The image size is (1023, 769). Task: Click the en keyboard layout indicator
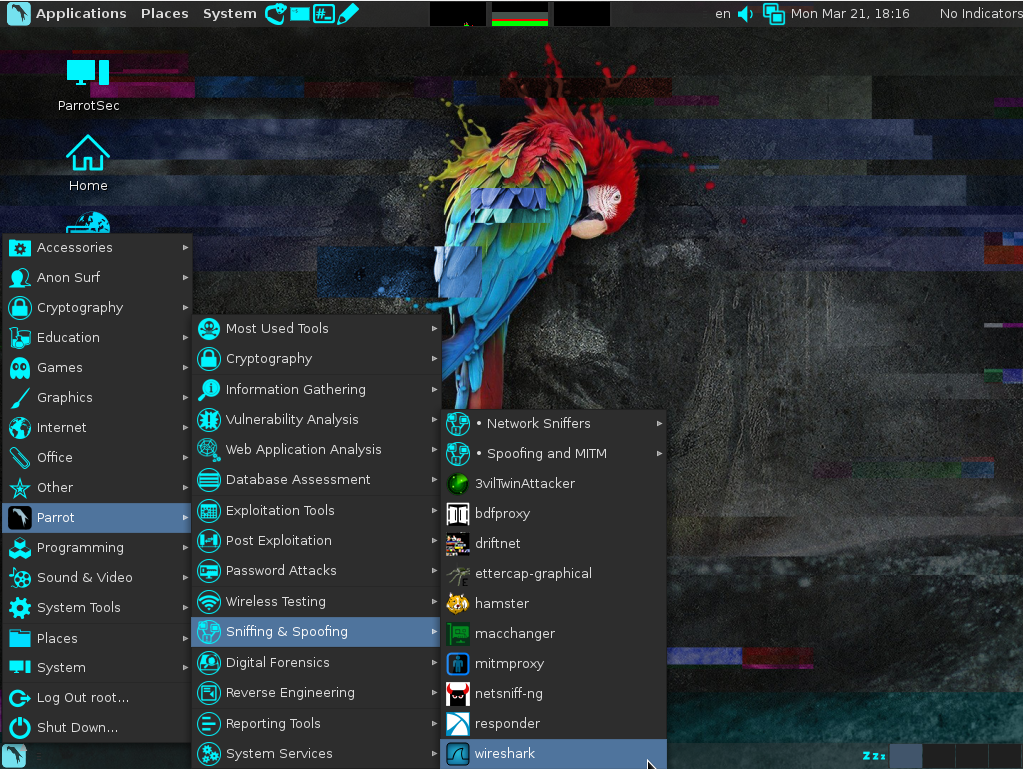[723, 14]
